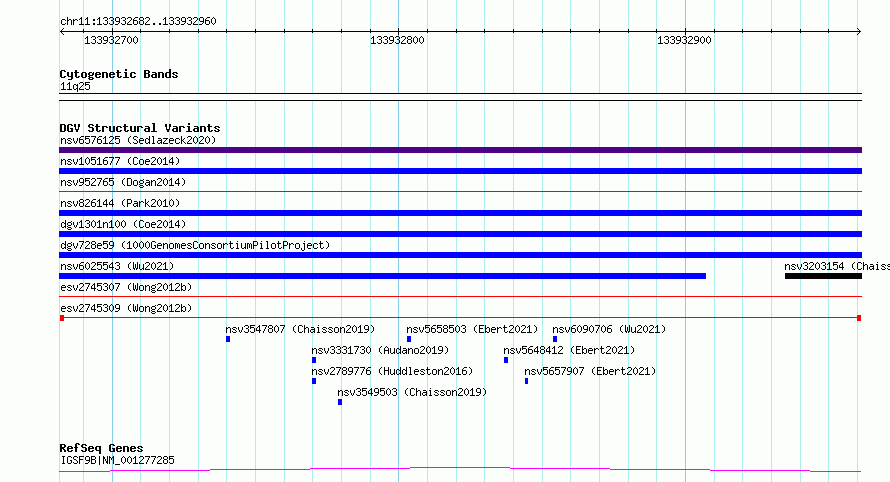Select the blue marker under nsv3549503
Viewport: 890px width, 482px height.
point(340,402)
